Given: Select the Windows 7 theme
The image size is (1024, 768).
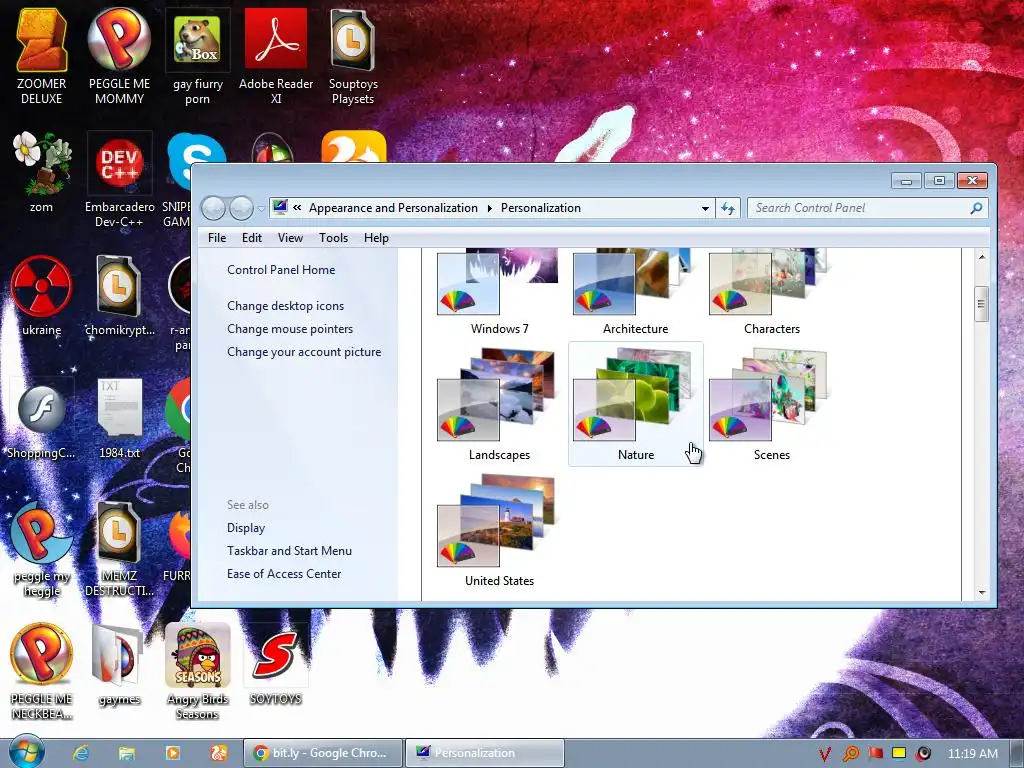Looking at the screenshot, I should click(x=500, y=293).
